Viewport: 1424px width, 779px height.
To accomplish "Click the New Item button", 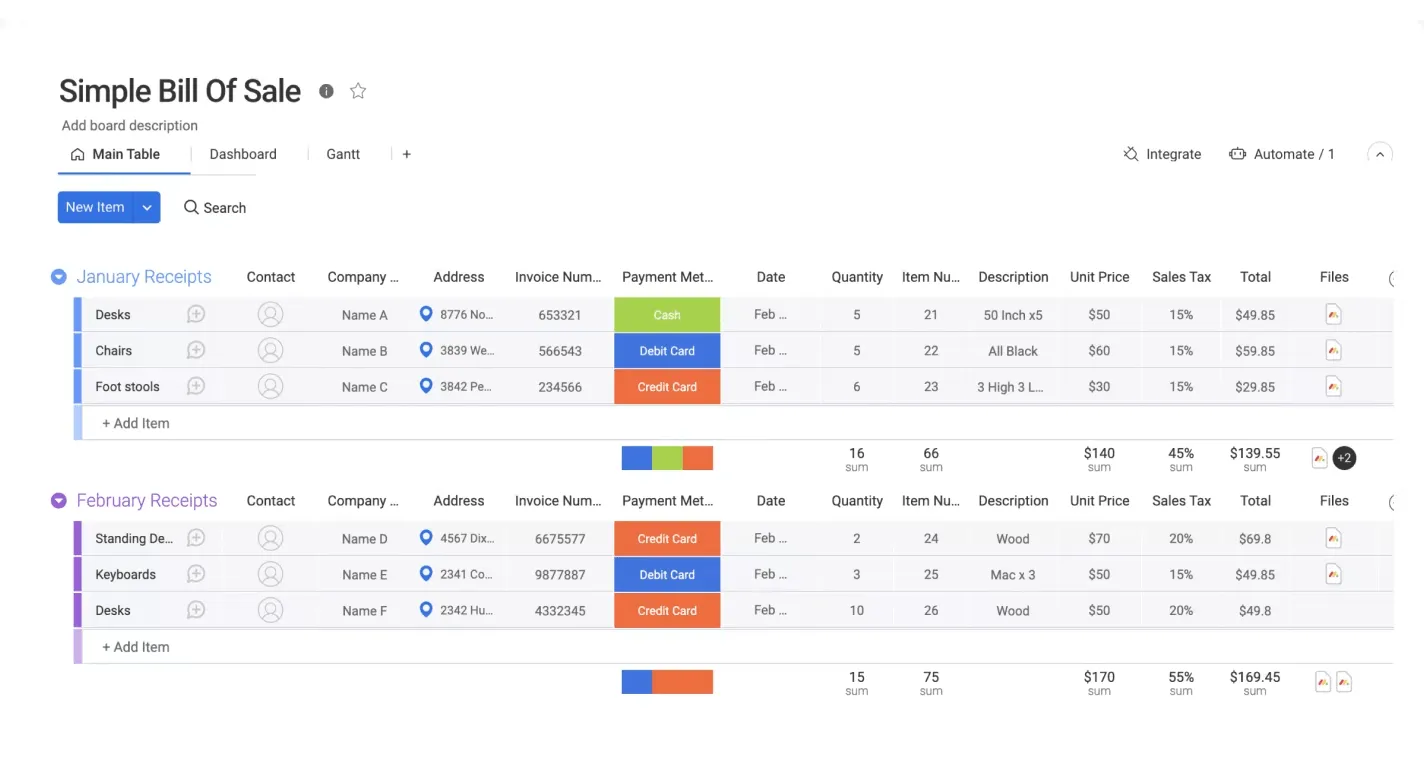I will [x=95, y=207].
